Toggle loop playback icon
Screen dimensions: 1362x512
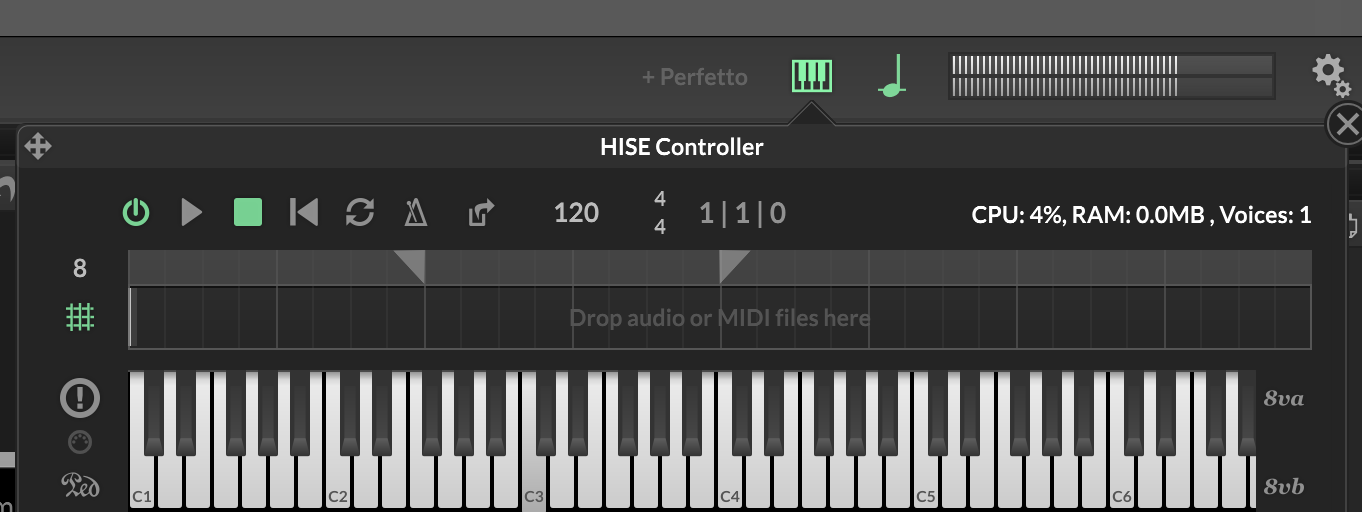(x=360, y=212)
